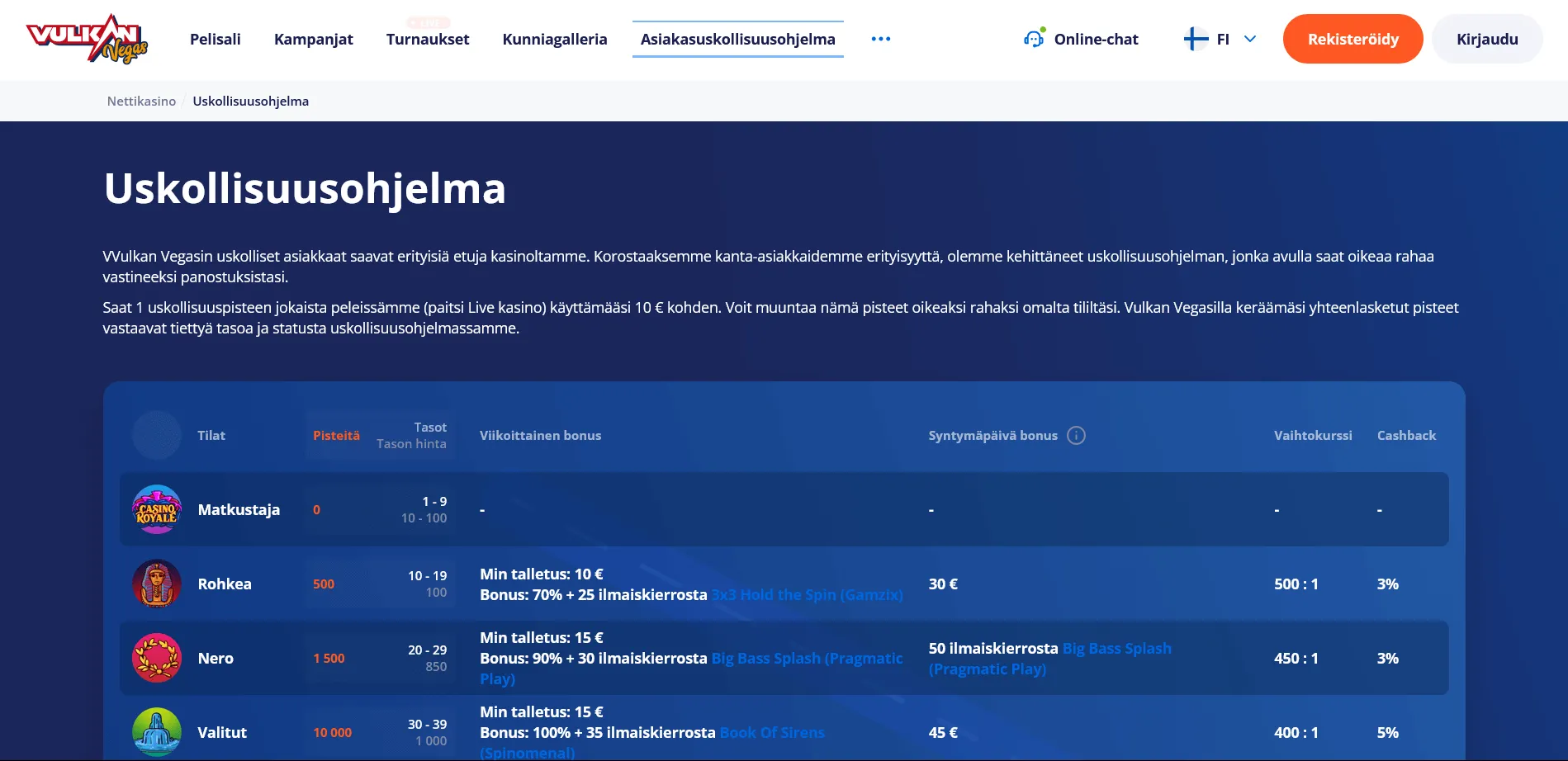Click the Finnish flag icon
1568x761 pixels.
[x=1196, y=39]
